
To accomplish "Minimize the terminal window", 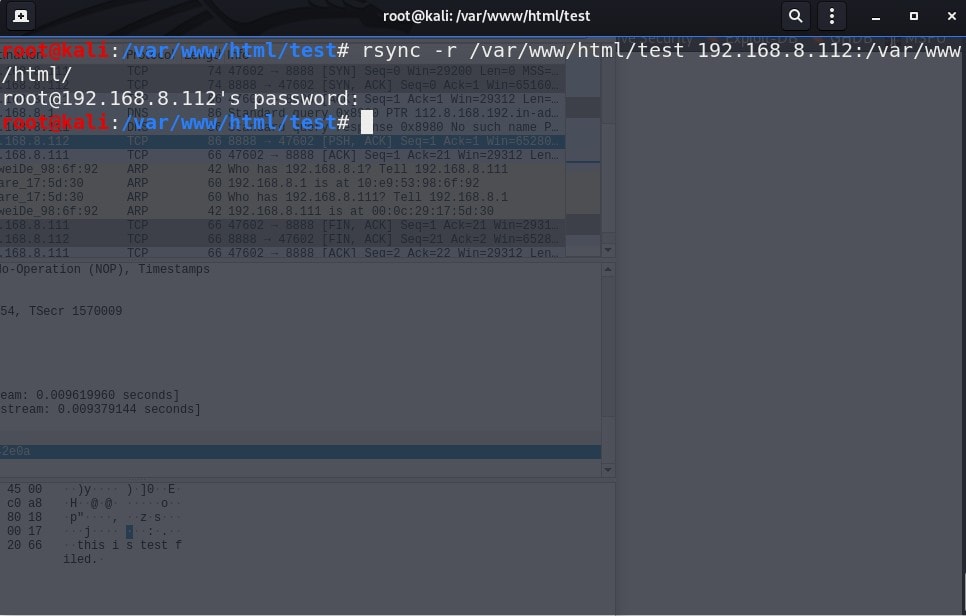I will point(875,17).
